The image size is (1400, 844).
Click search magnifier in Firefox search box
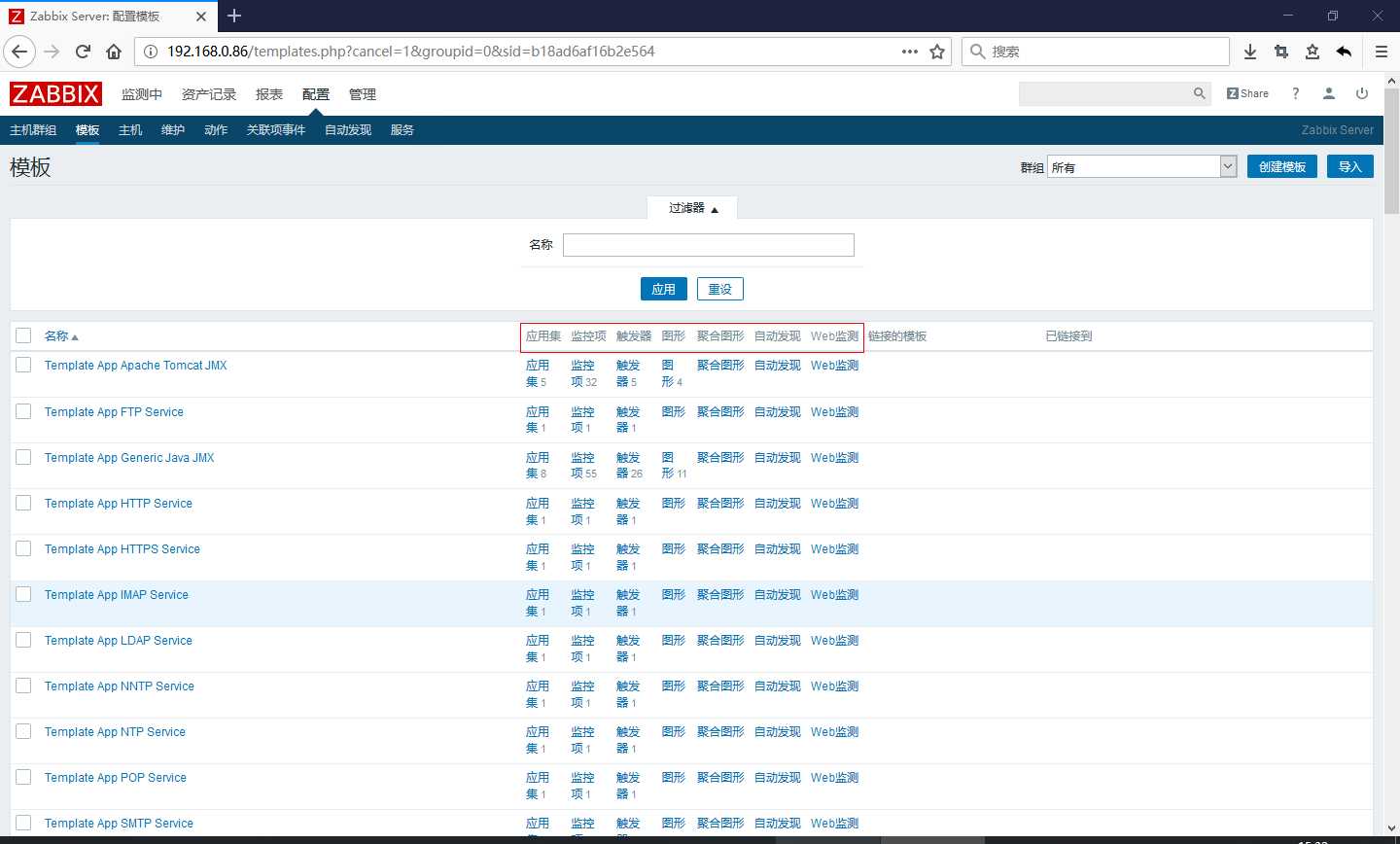[978, 52]
